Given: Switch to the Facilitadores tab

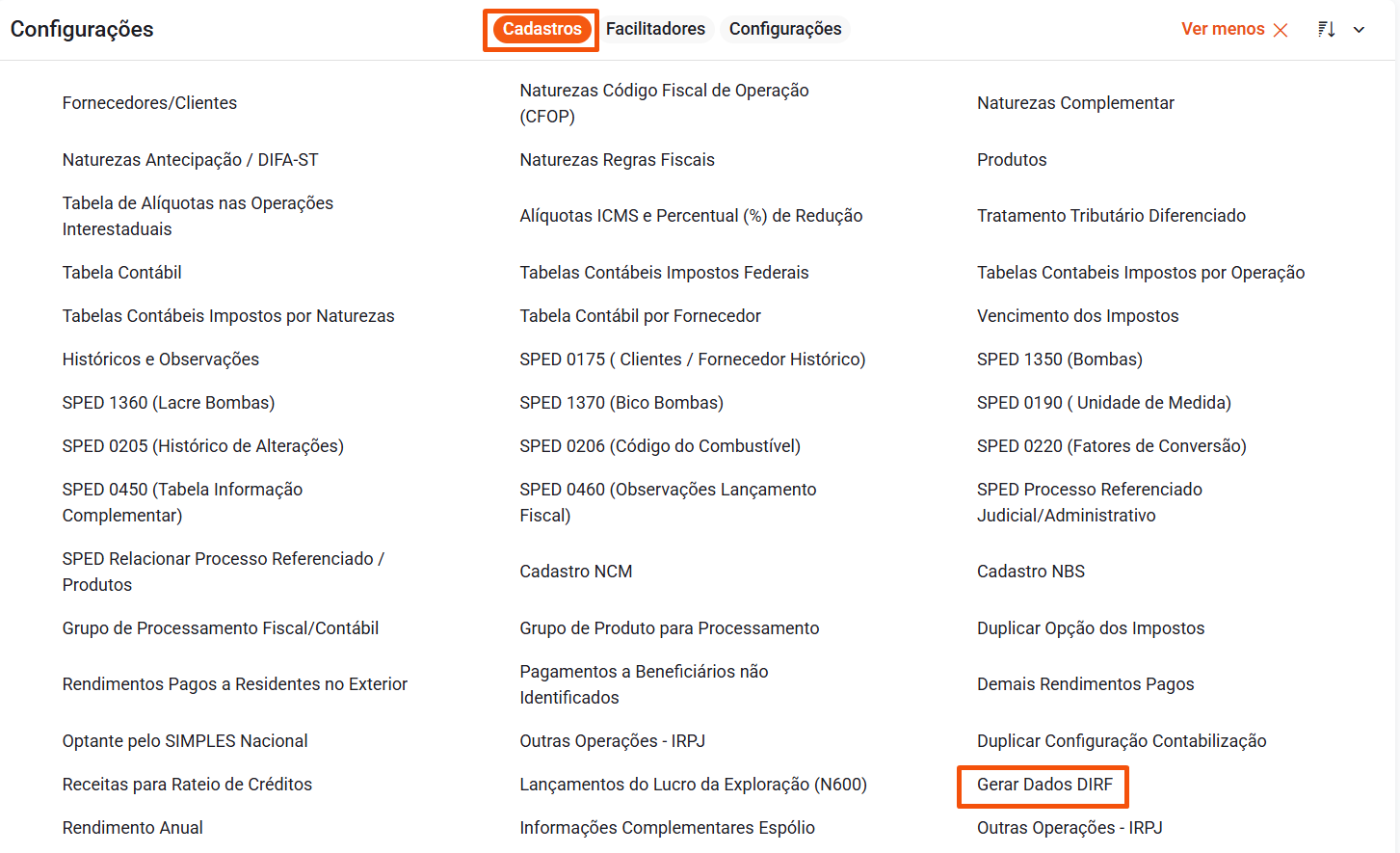Looking at the screenshot, I should click(655, 29).
